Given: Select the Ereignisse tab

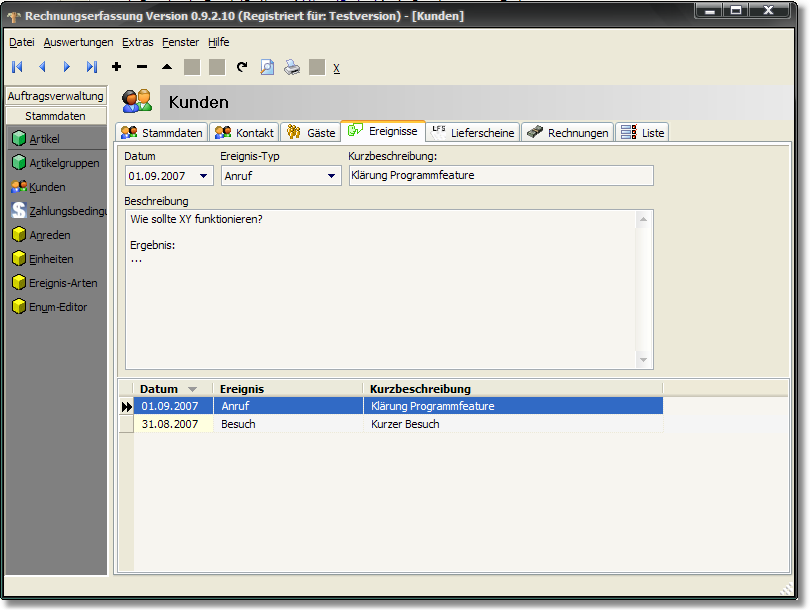Looking at the screenshot, I should coord(383,131).
